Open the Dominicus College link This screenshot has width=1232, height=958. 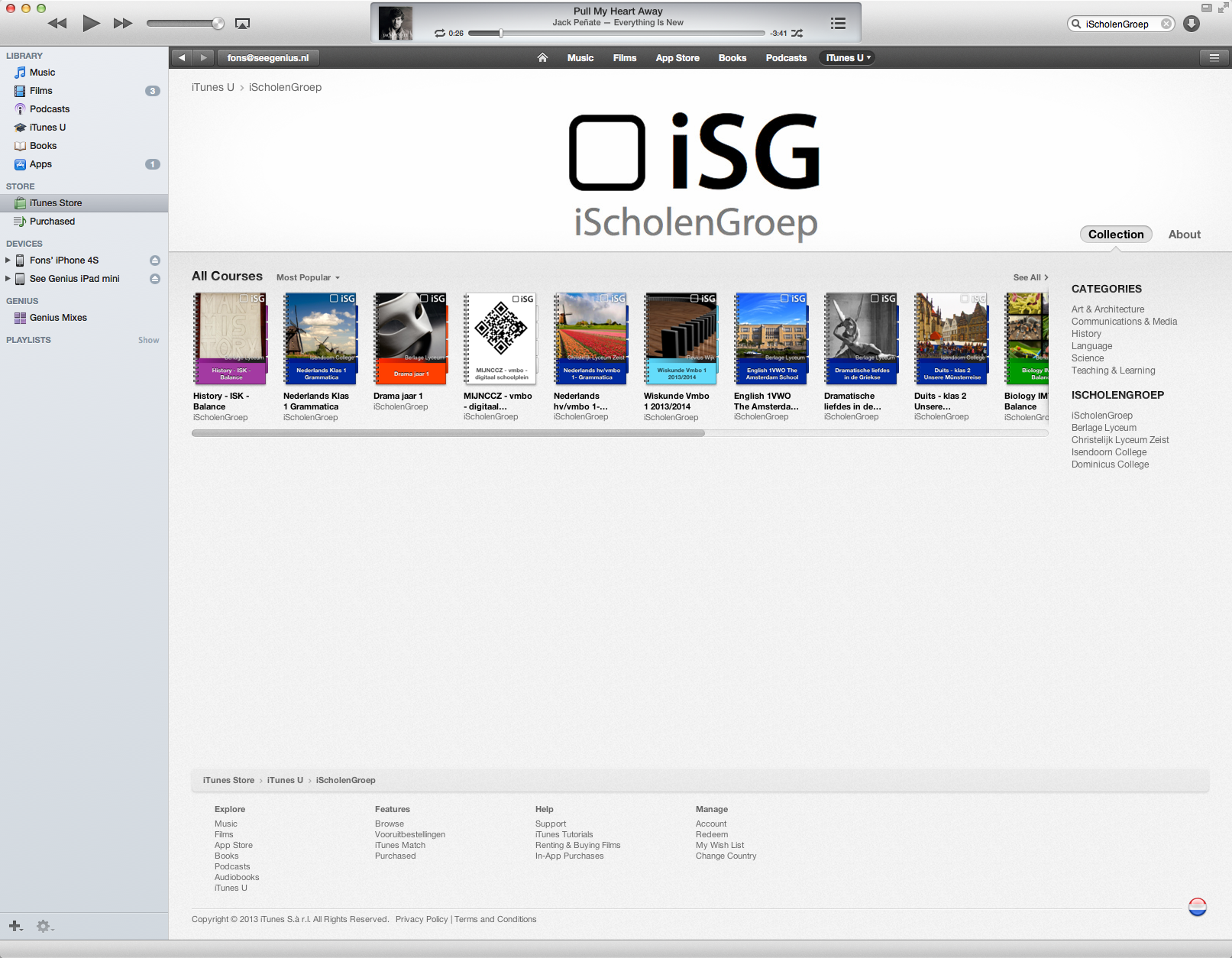coord(1110,464)
